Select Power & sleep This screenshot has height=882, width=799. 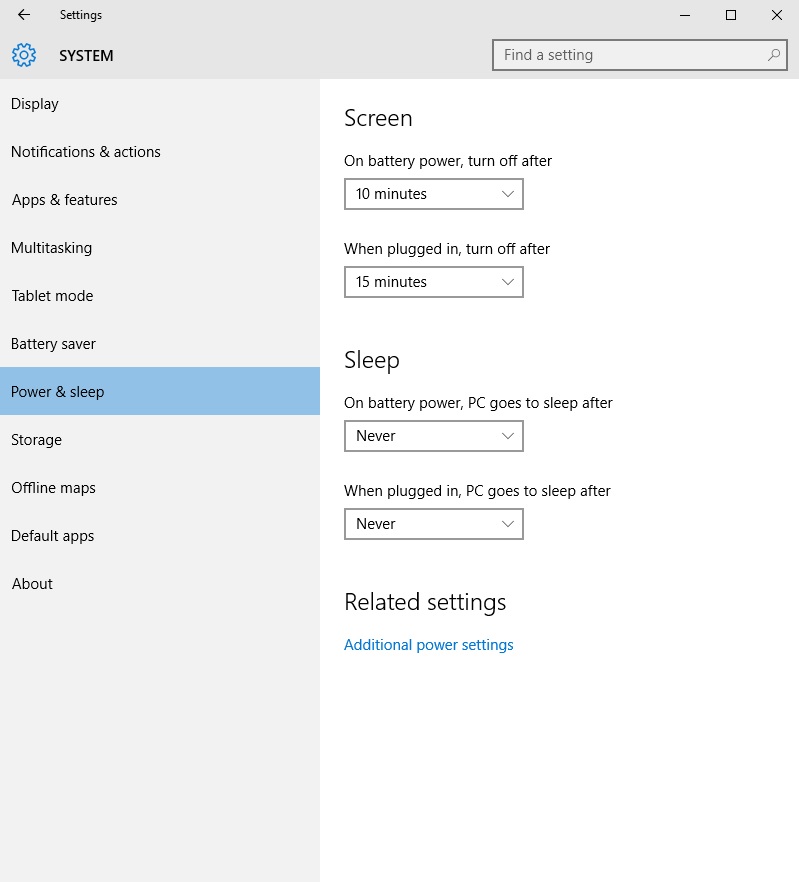[x=160, y=392]
